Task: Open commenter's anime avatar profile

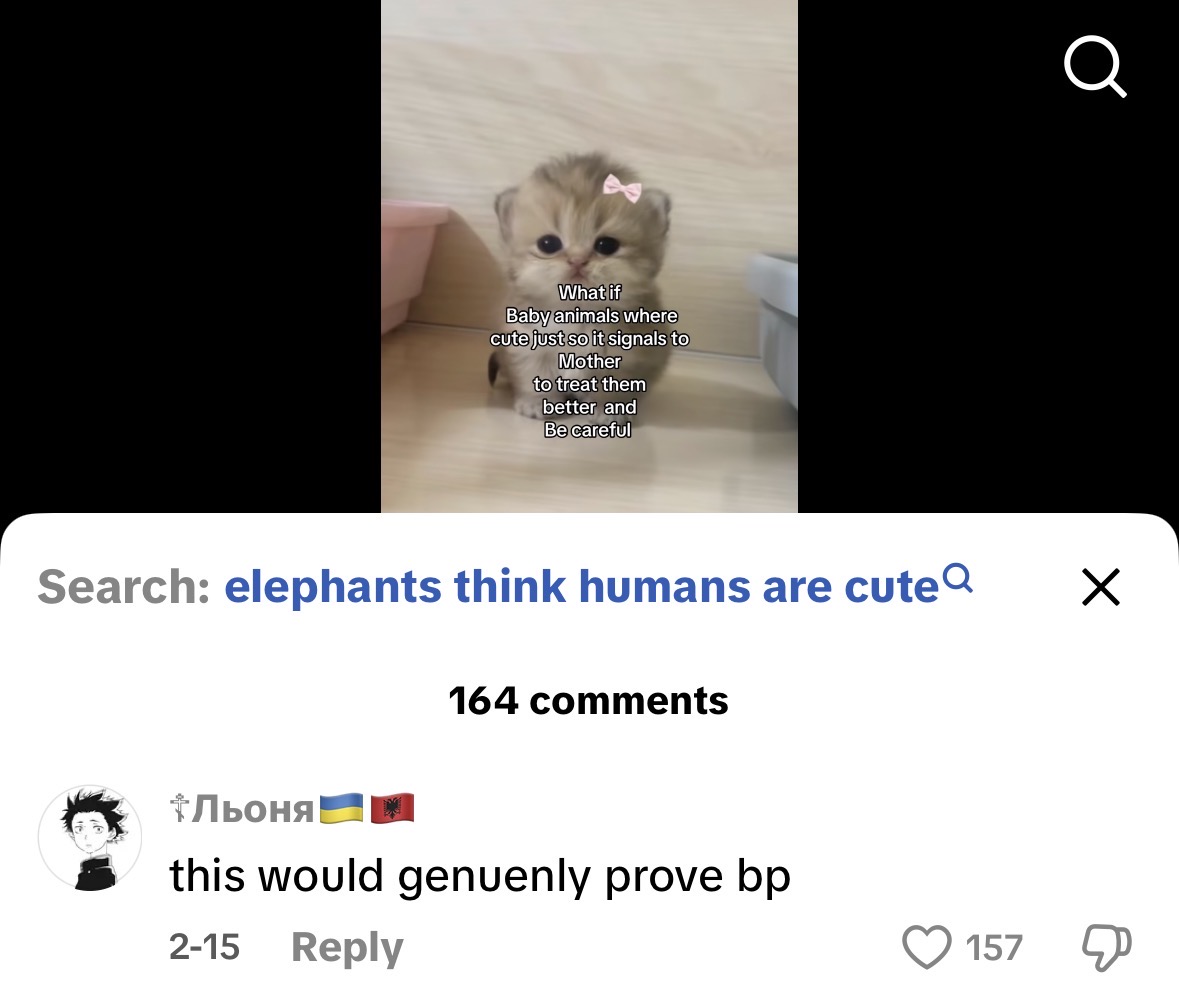Action: tap(90, 837)
